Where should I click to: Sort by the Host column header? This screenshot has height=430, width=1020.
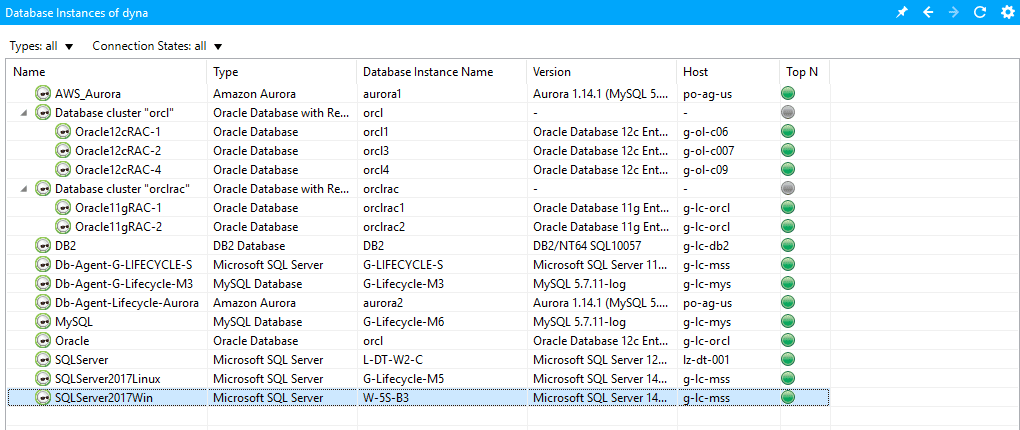[x=727, y=72]
